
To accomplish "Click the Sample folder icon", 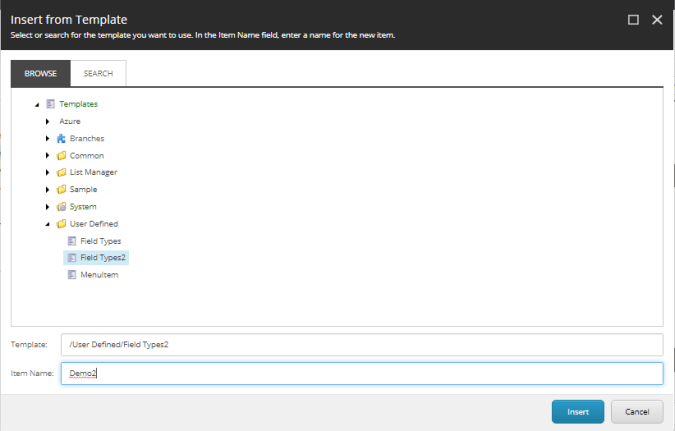I will point(61,189).
